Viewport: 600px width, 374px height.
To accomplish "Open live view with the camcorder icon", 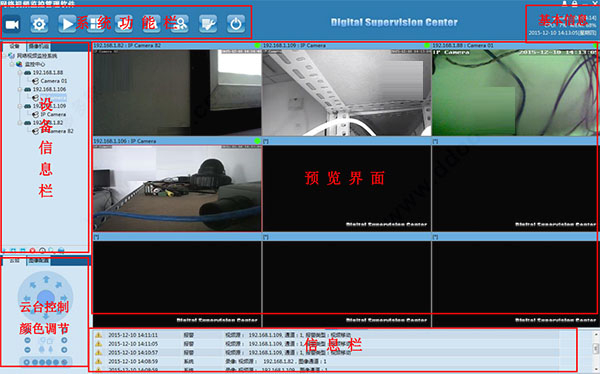I will click(12, 24).
